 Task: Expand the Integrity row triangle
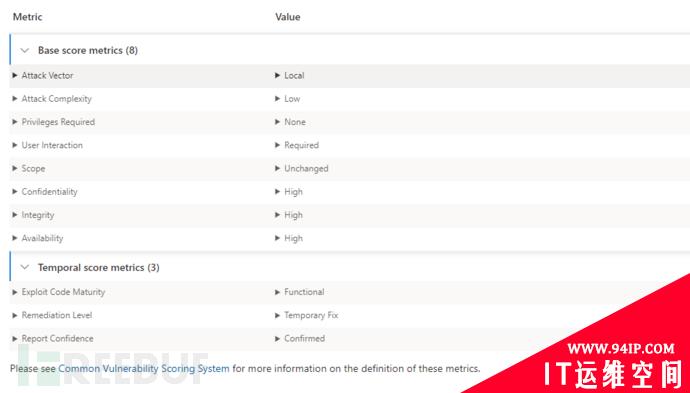click(15, 215)
